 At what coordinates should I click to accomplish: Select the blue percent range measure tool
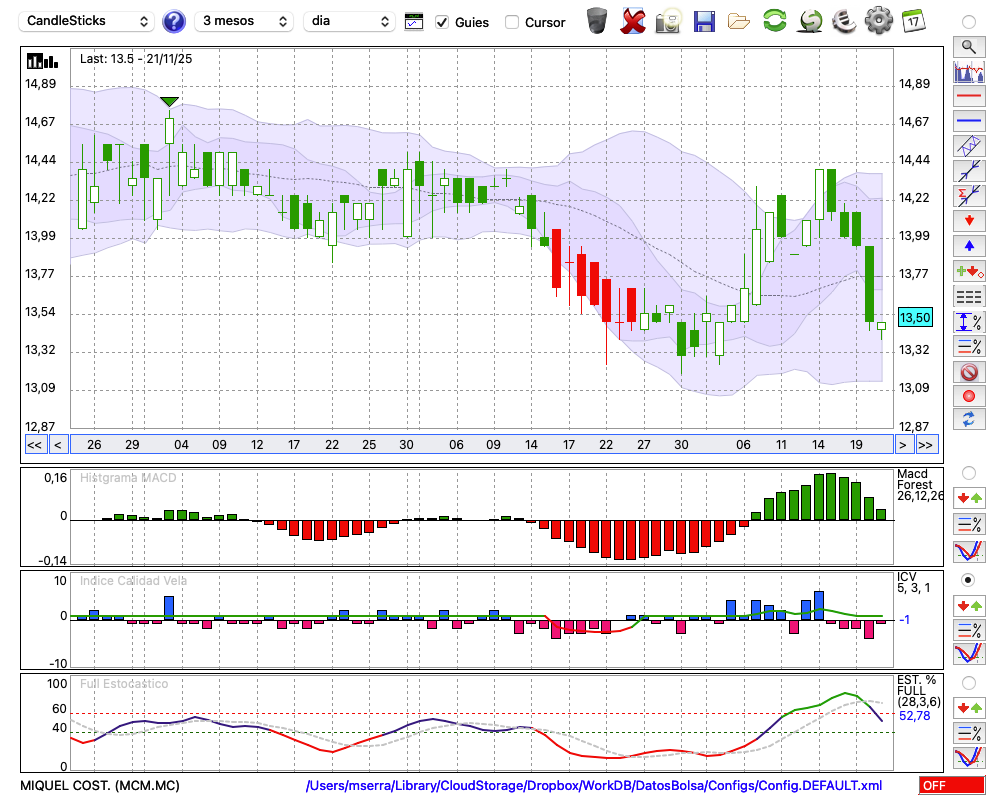969,322
